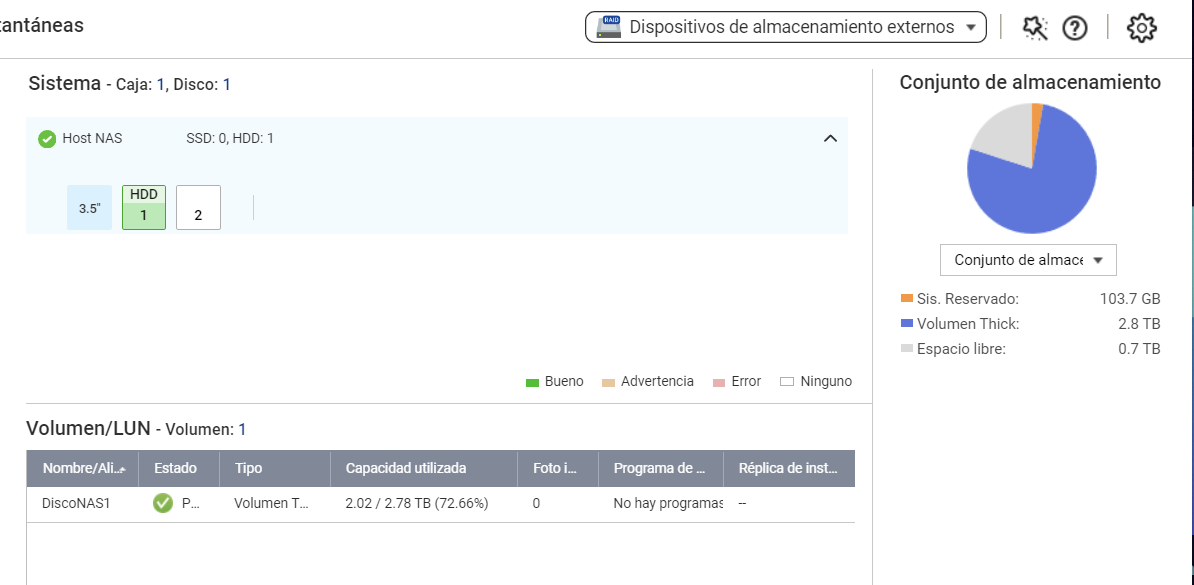Select HDD disk 1 slot
Image resolution: width=1194 pixels, height=585 pixels.
(x=144, y=207)
